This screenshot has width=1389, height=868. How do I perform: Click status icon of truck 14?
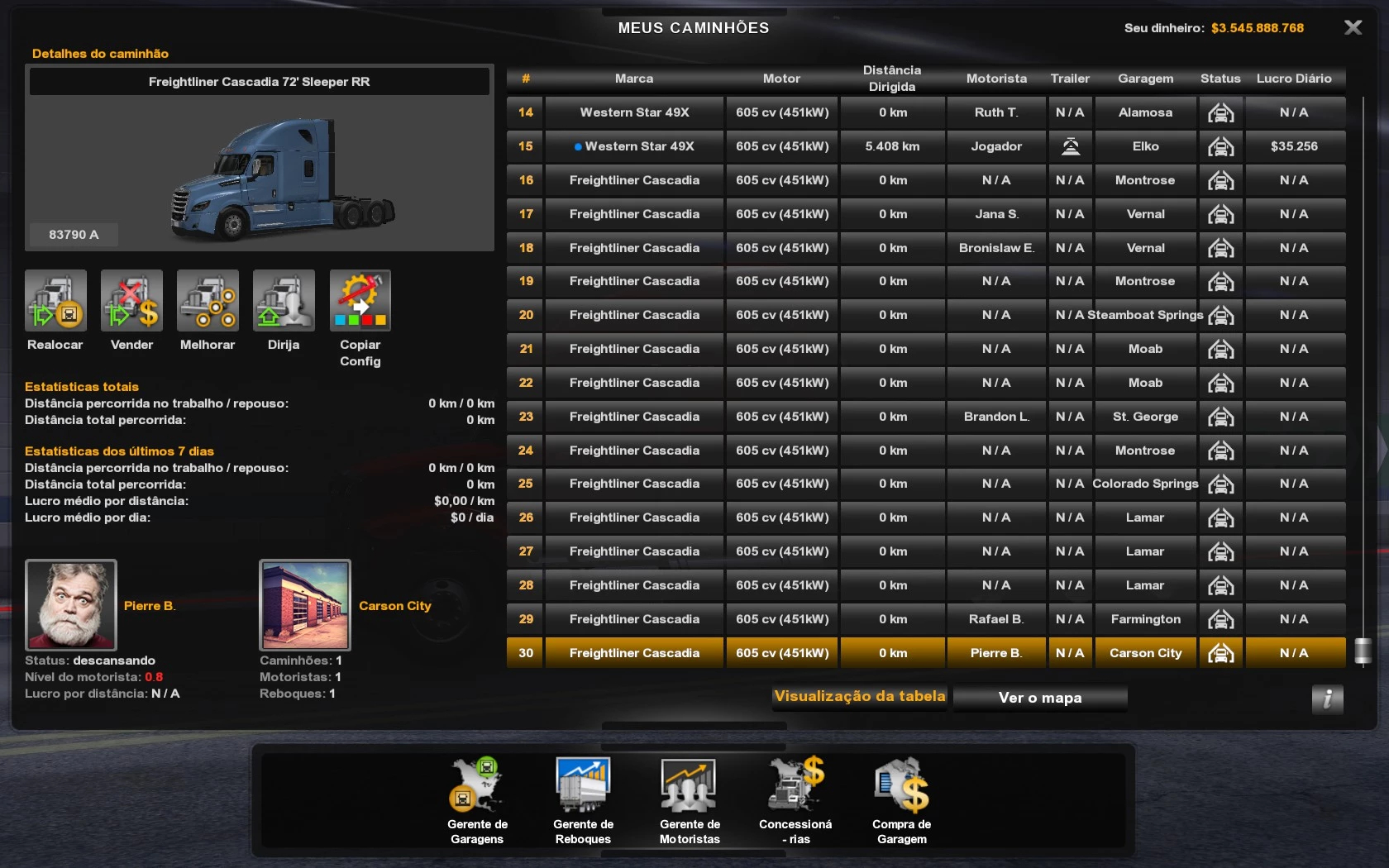tap(1220, 112)
